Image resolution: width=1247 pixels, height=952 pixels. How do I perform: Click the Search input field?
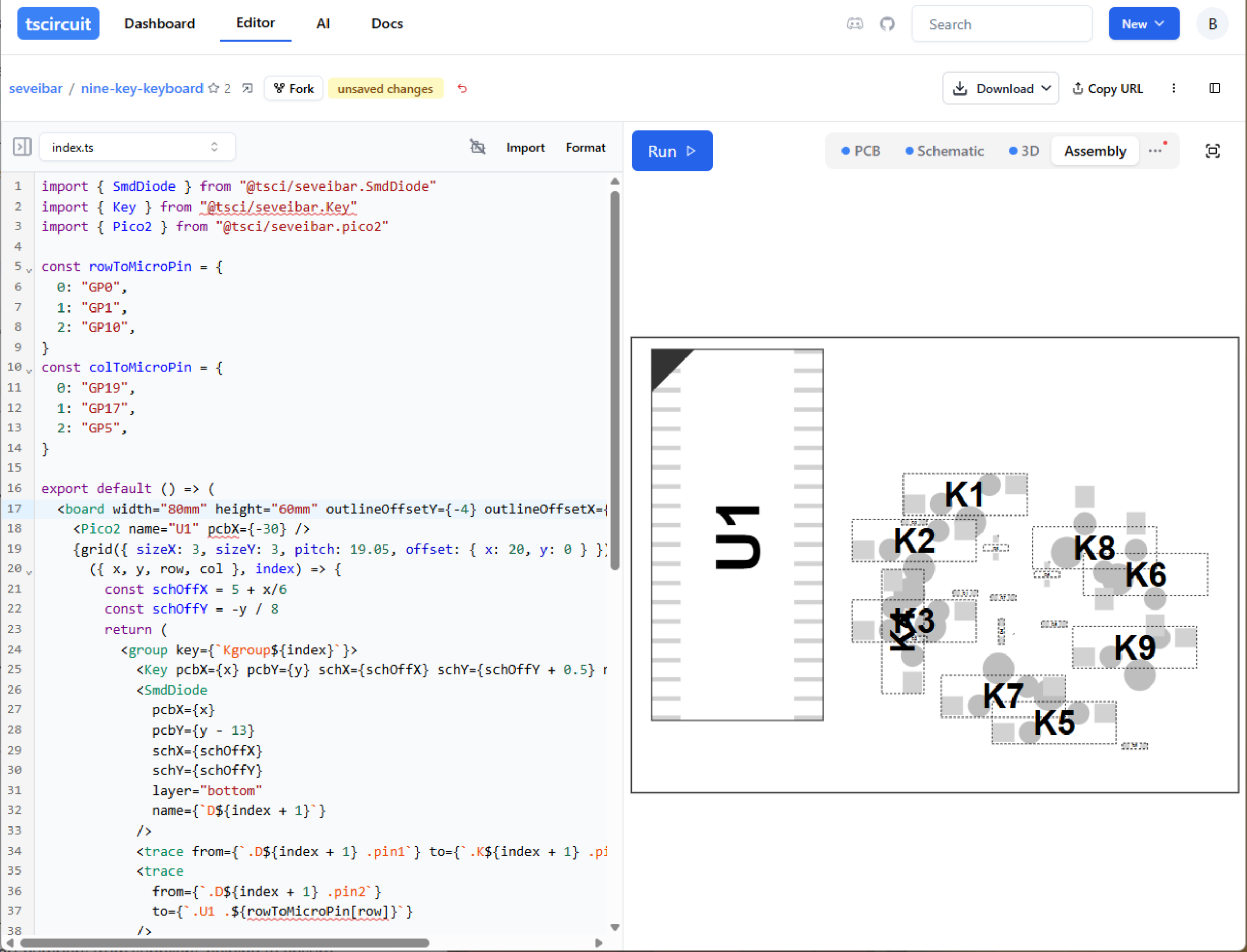click(x=1001, y=24)
